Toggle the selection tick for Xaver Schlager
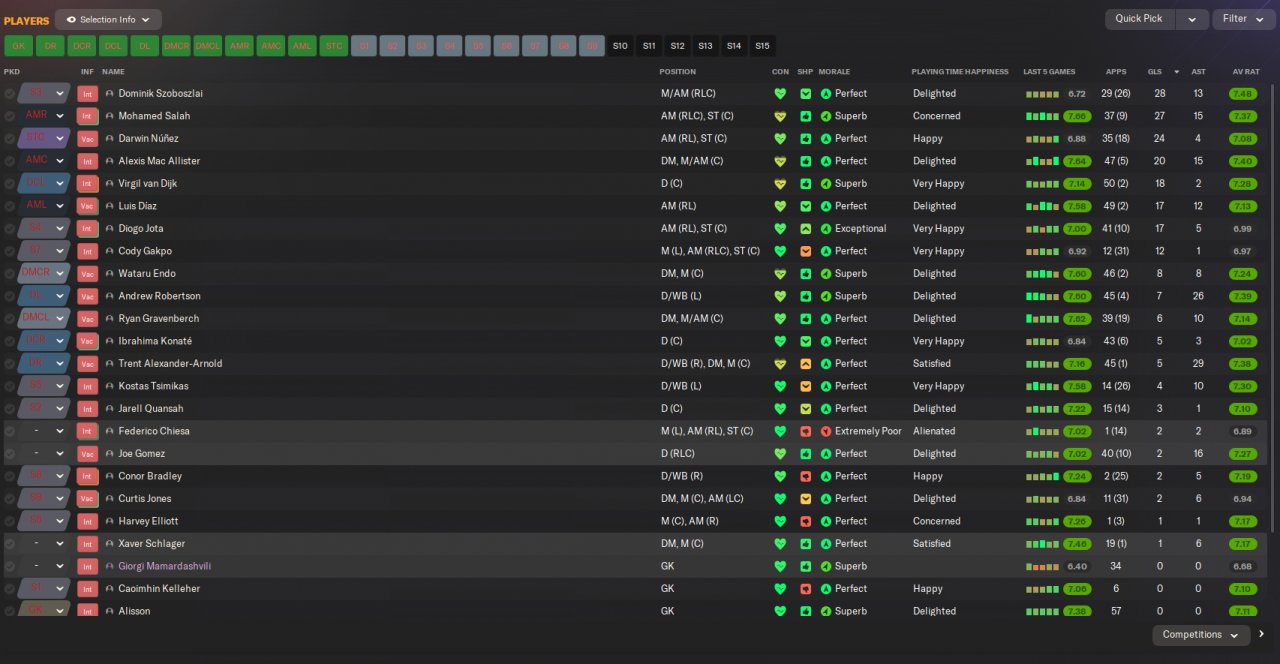 click(x=10, y=544)
